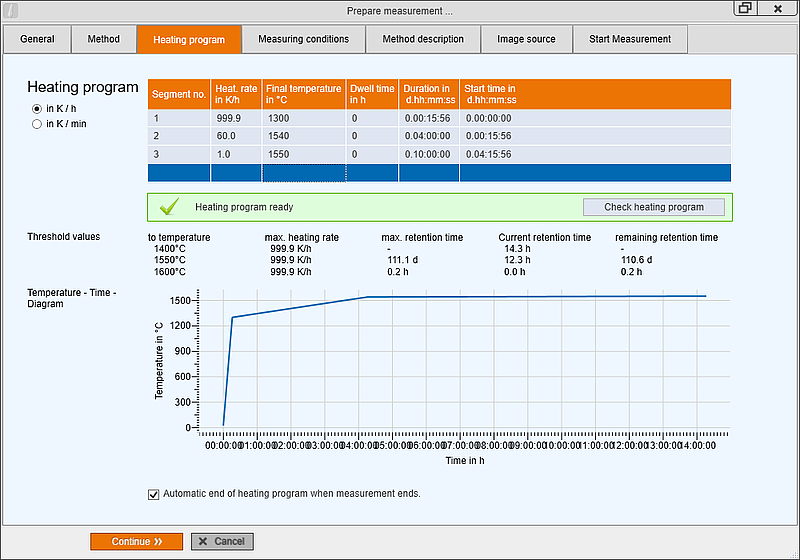Click segment number 1 row cell
800x560 pixels.
pyautogui.click(x=179, y=118)
